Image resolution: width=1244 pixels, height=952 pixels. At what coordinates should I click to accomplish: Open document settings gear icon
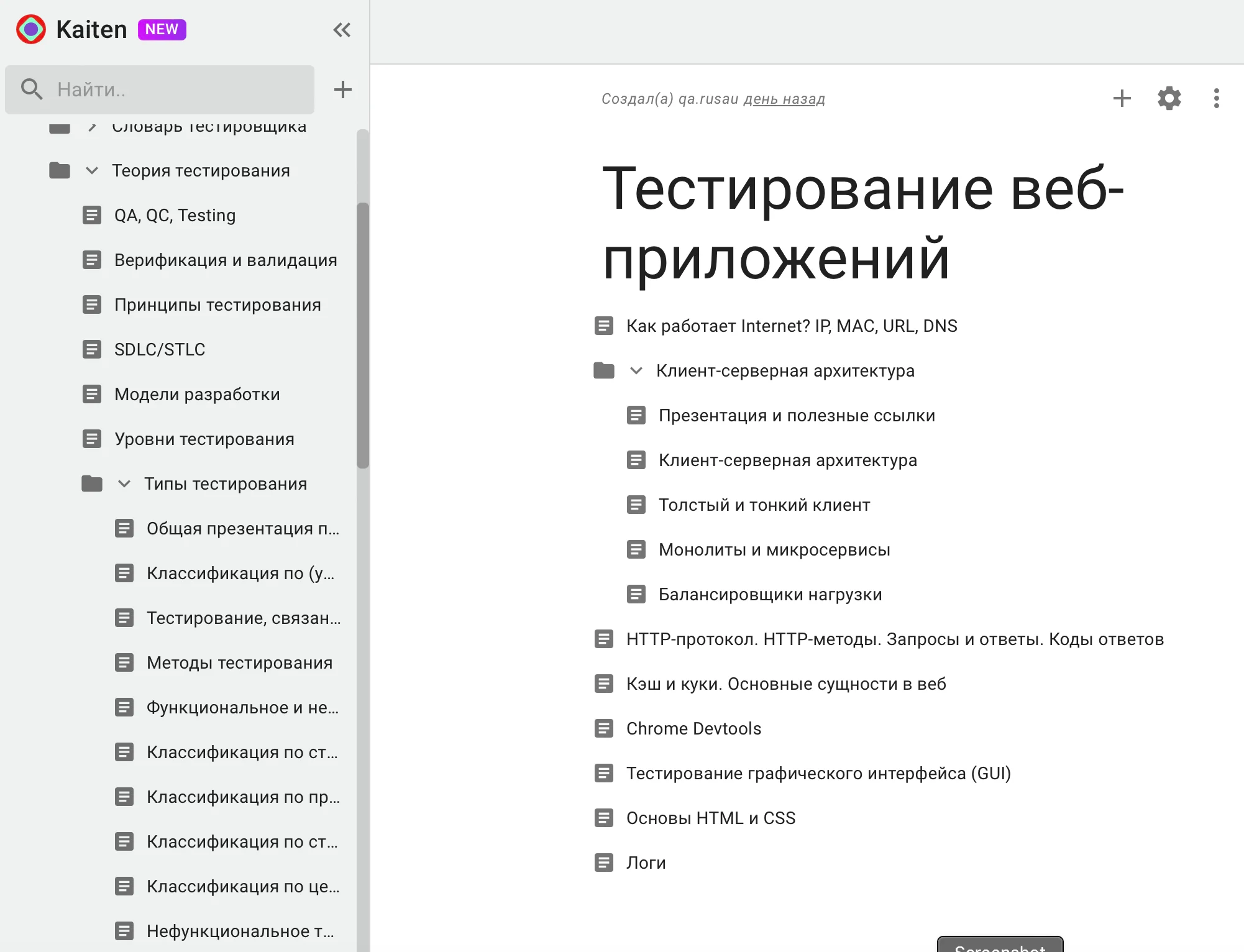pos(1169,98)
